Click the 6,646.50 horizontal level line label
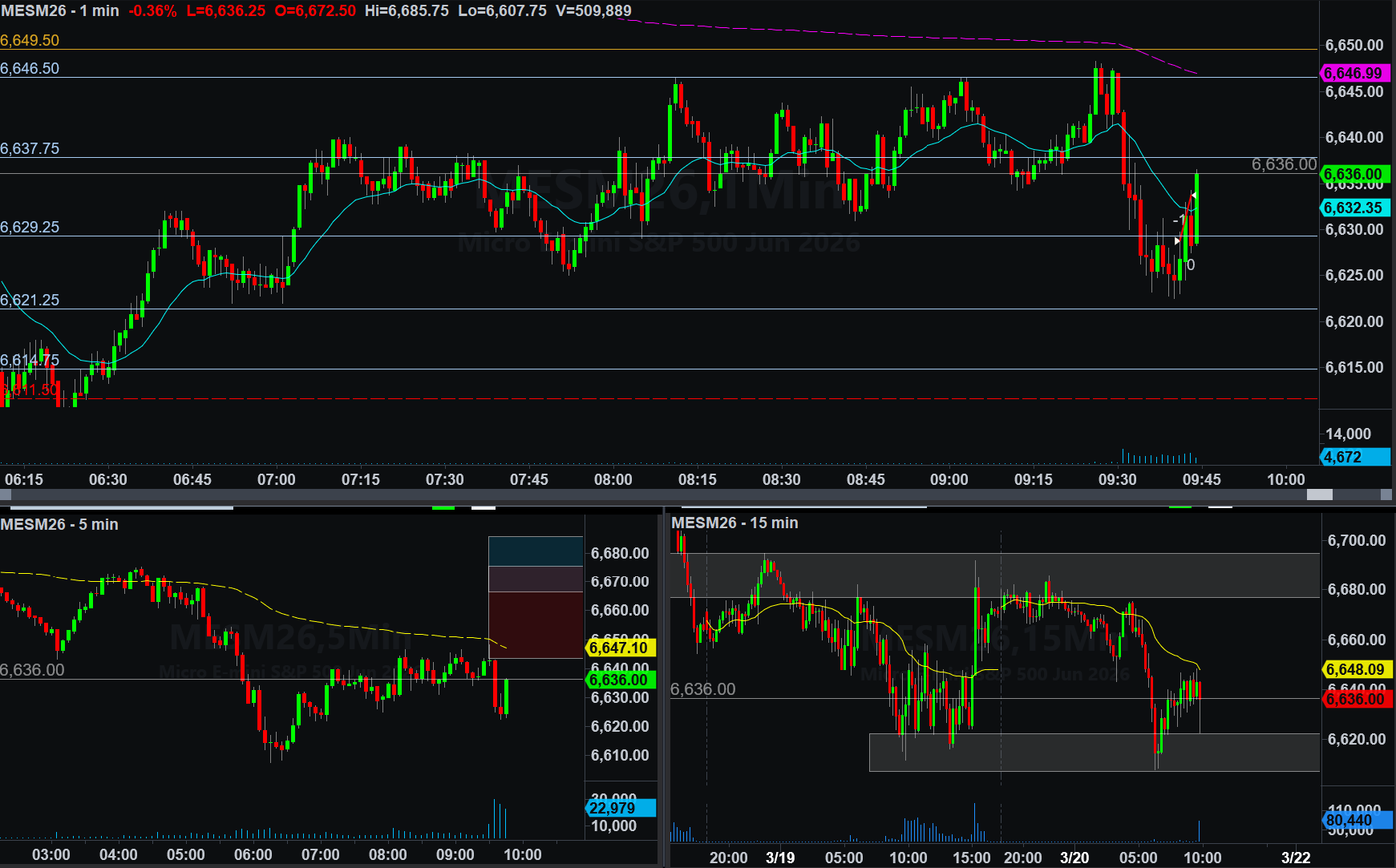 click(x=30, y=68)
